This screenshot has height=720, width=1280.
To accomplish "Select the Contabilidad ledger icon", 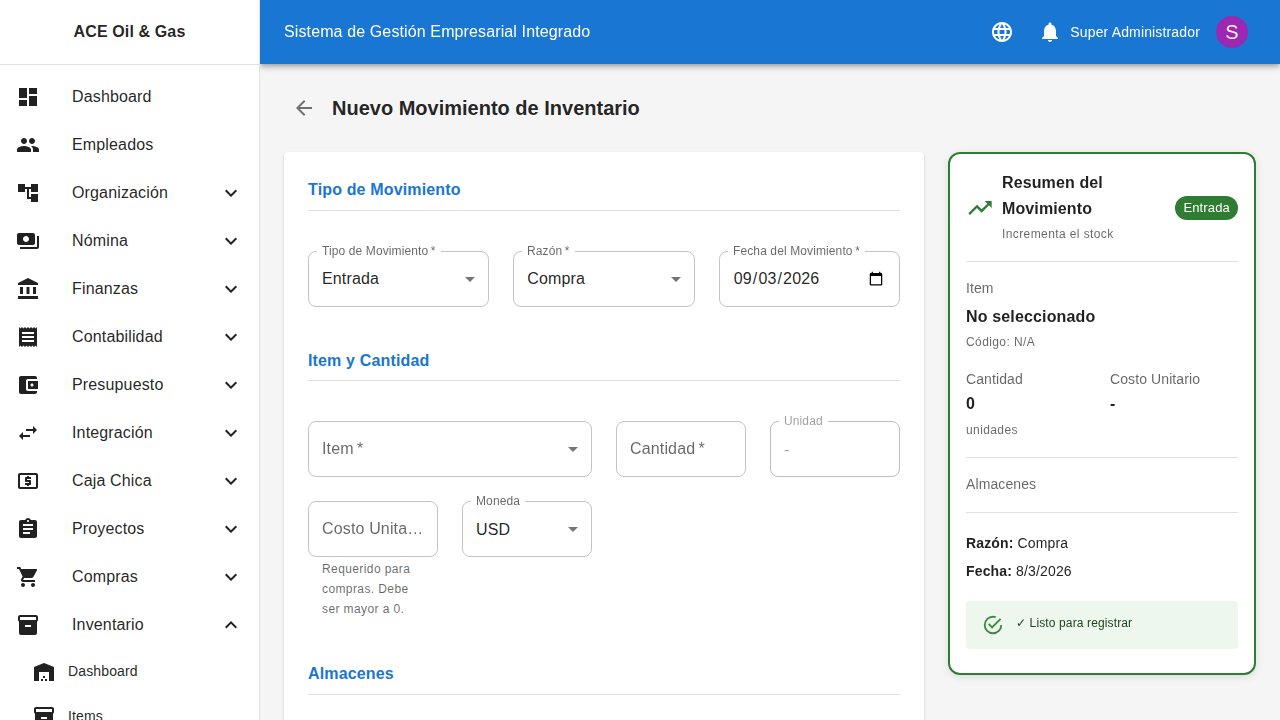I will pyautogui.click(x=28, y=337).
